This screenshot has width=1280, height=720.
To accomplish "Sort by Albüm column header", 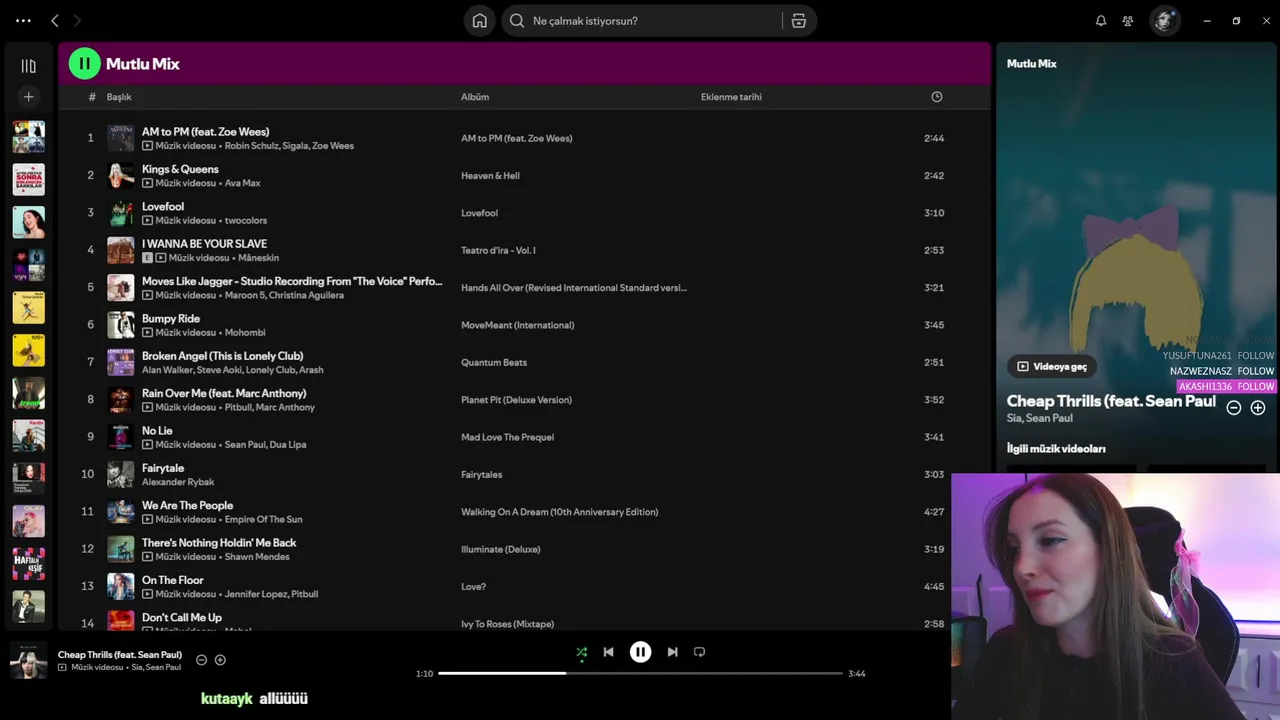I will [475, 97].
